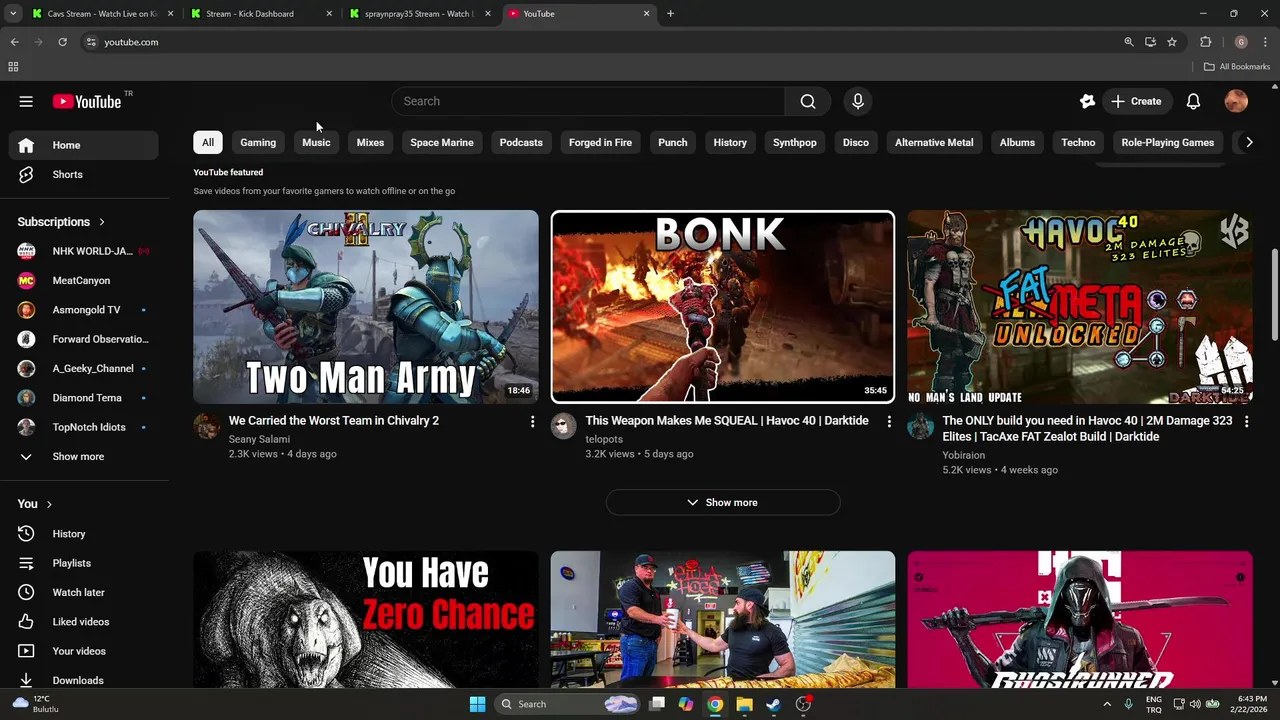Open File Explorer from taskbar
Screen dimensions: 1280x720
[x=744, y=704]
